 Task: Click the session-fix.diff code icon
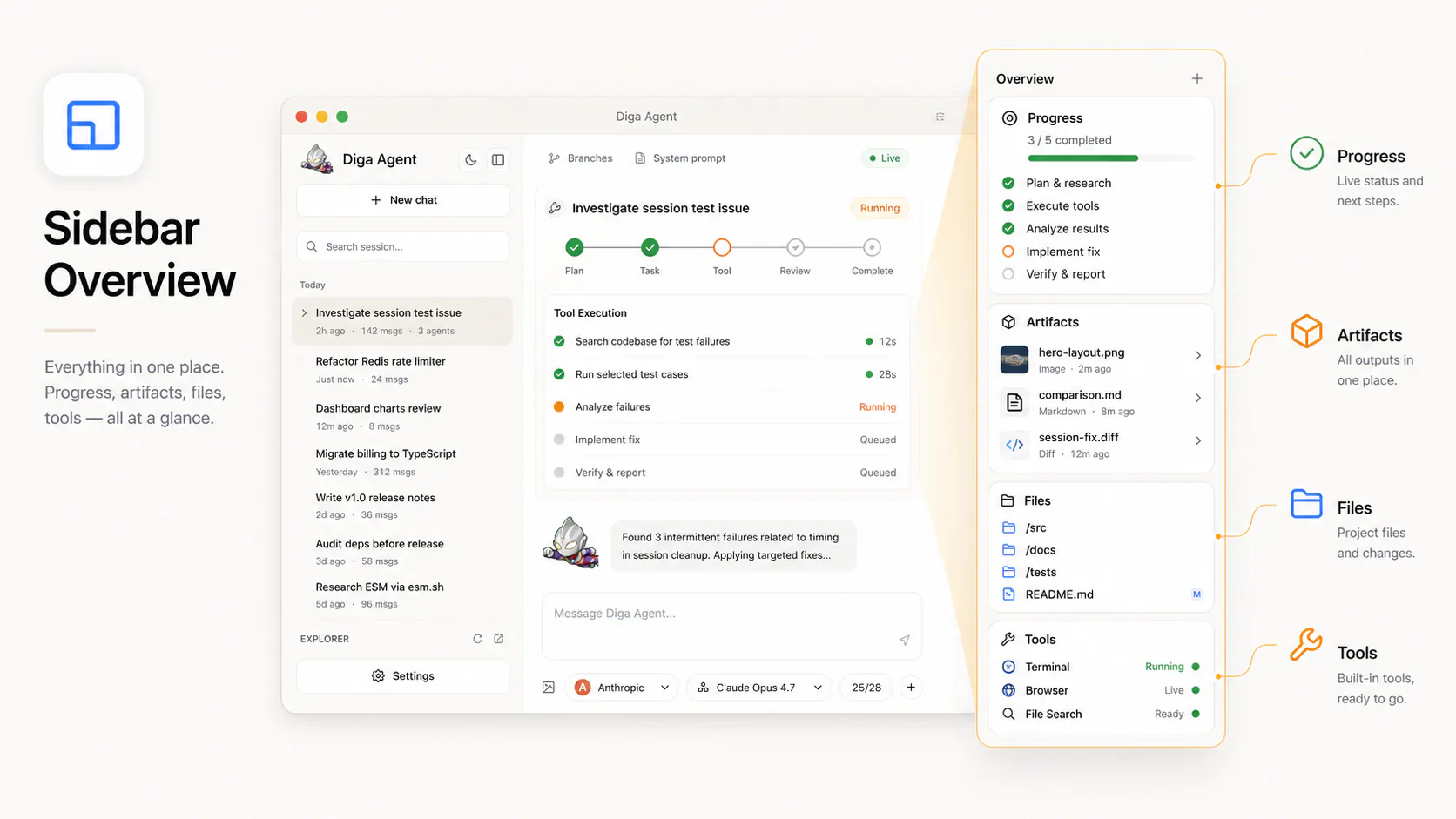(x=1014, y=445)
